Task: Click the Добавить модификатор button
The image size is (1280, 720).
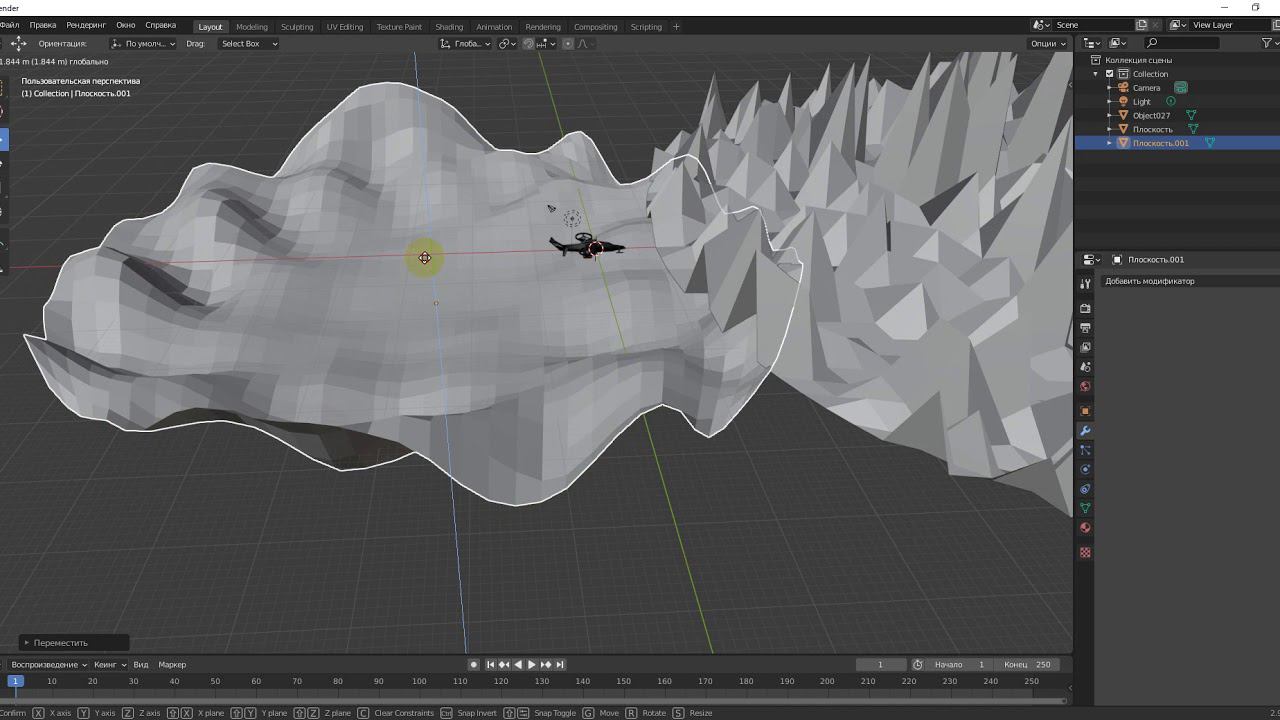Action: point(1149,281)
